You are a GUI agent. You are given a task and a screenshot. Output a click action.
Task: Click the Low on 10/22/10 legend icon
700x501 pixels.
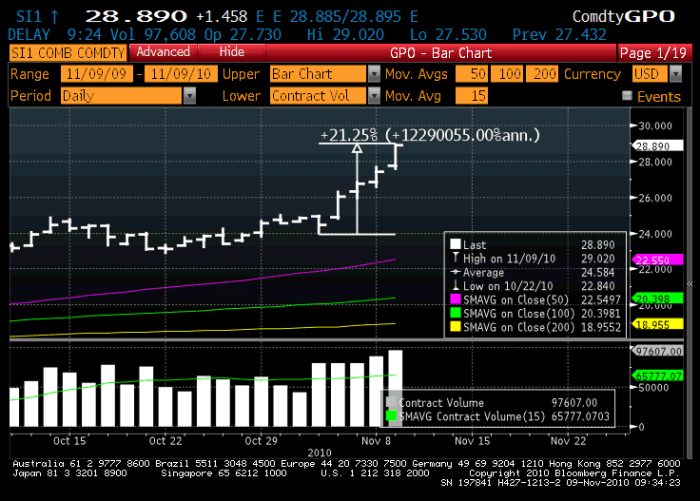455,285
